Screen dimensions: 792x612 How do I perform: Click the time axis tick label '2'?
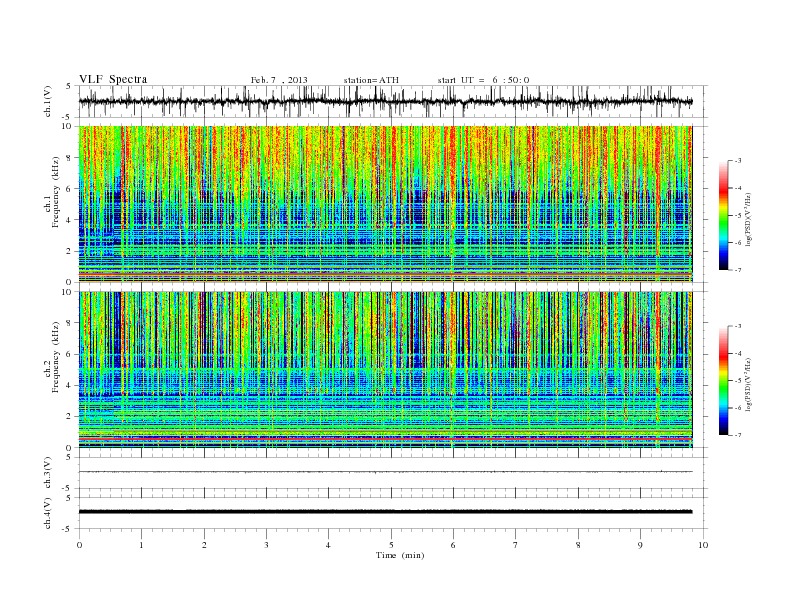click(204, 545)
